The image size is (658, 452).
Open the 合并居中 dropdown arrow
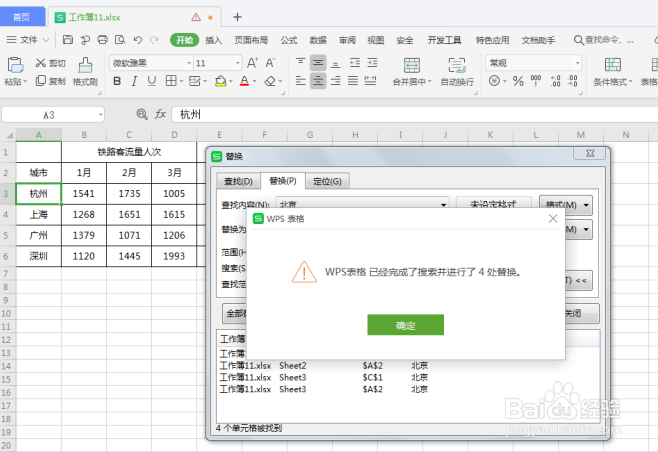[430, 81]
